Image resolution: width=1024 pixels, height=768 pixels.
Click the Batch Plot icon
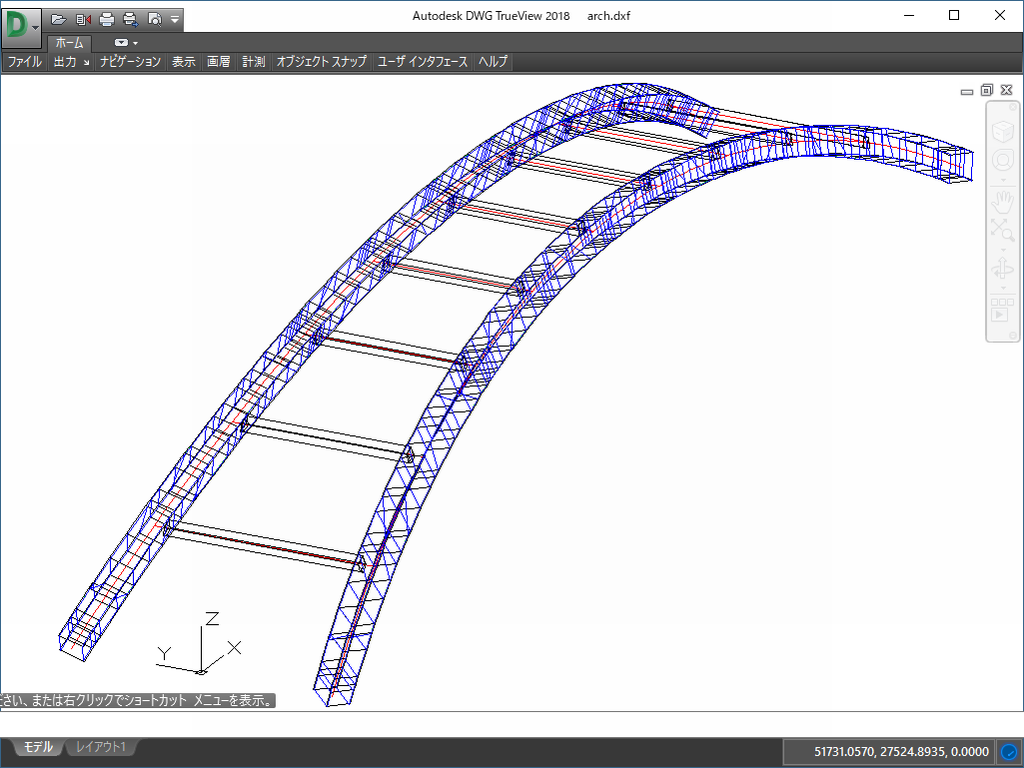click(130, 19)
